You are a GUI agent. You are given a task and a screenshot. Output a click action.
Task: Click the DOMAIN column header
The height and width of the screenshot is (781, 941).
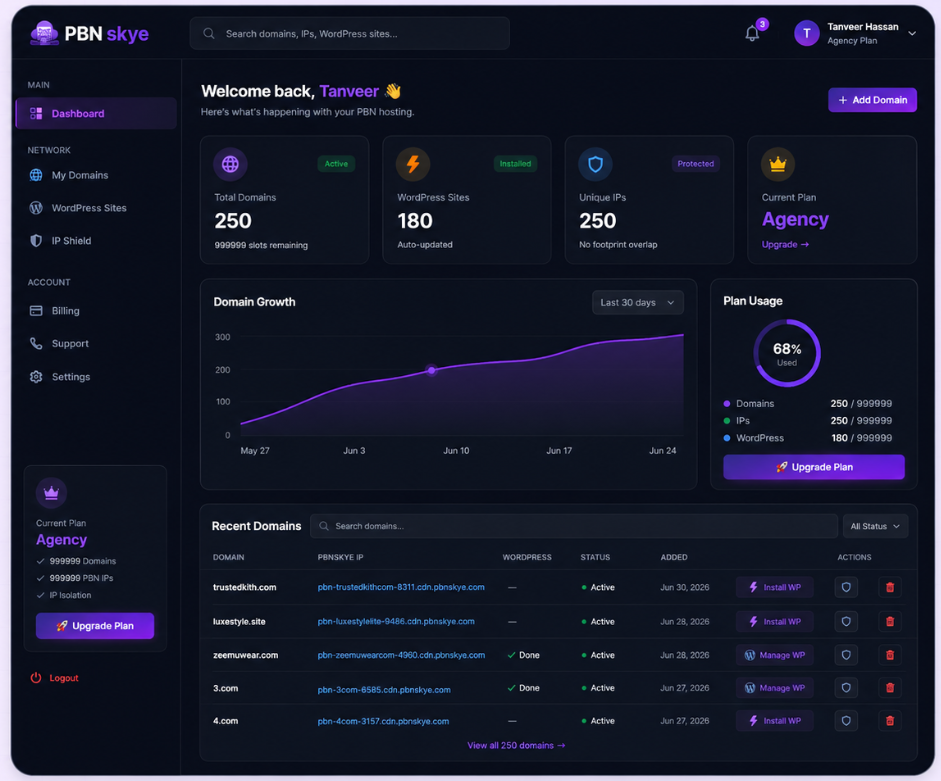pyautogui.click(x=229, y=557)
